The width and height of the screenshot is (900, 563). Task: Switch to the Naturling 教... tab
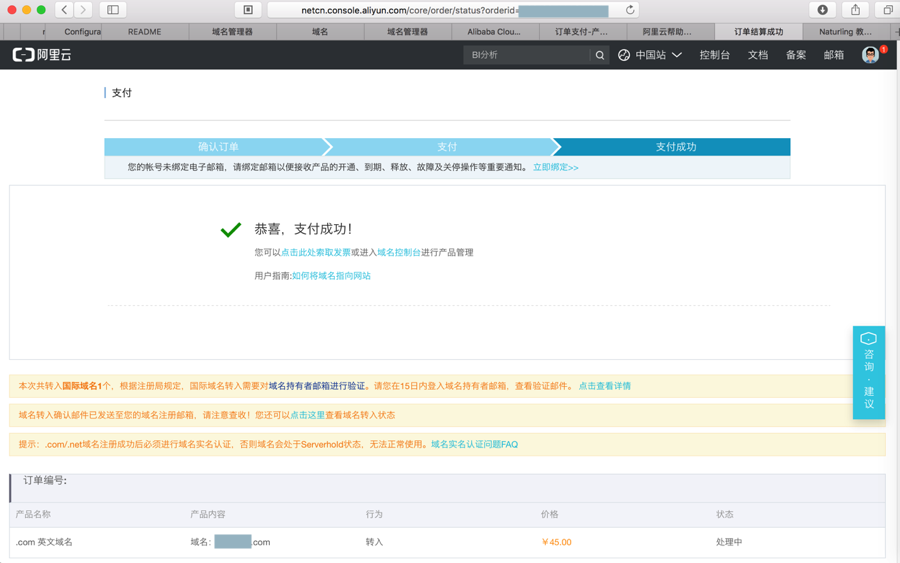(x=845, y=32)
